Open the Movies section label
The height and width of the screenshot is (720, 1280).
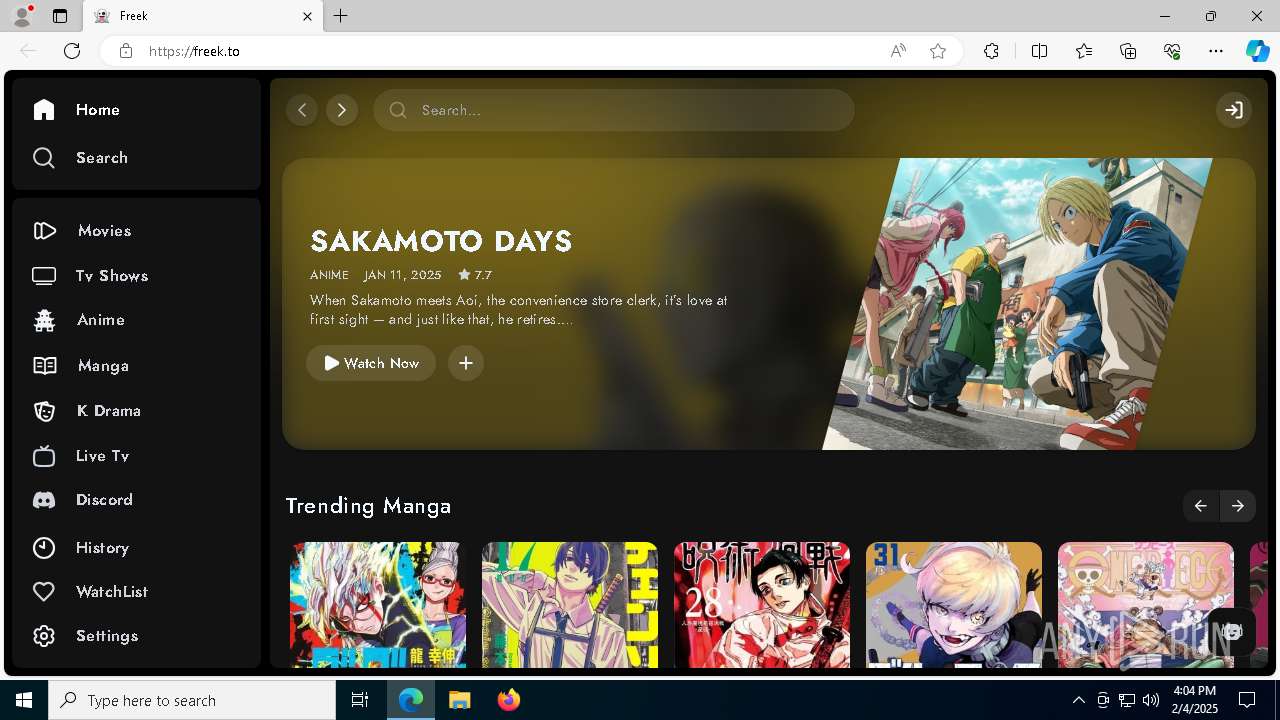tap(105, 231)
